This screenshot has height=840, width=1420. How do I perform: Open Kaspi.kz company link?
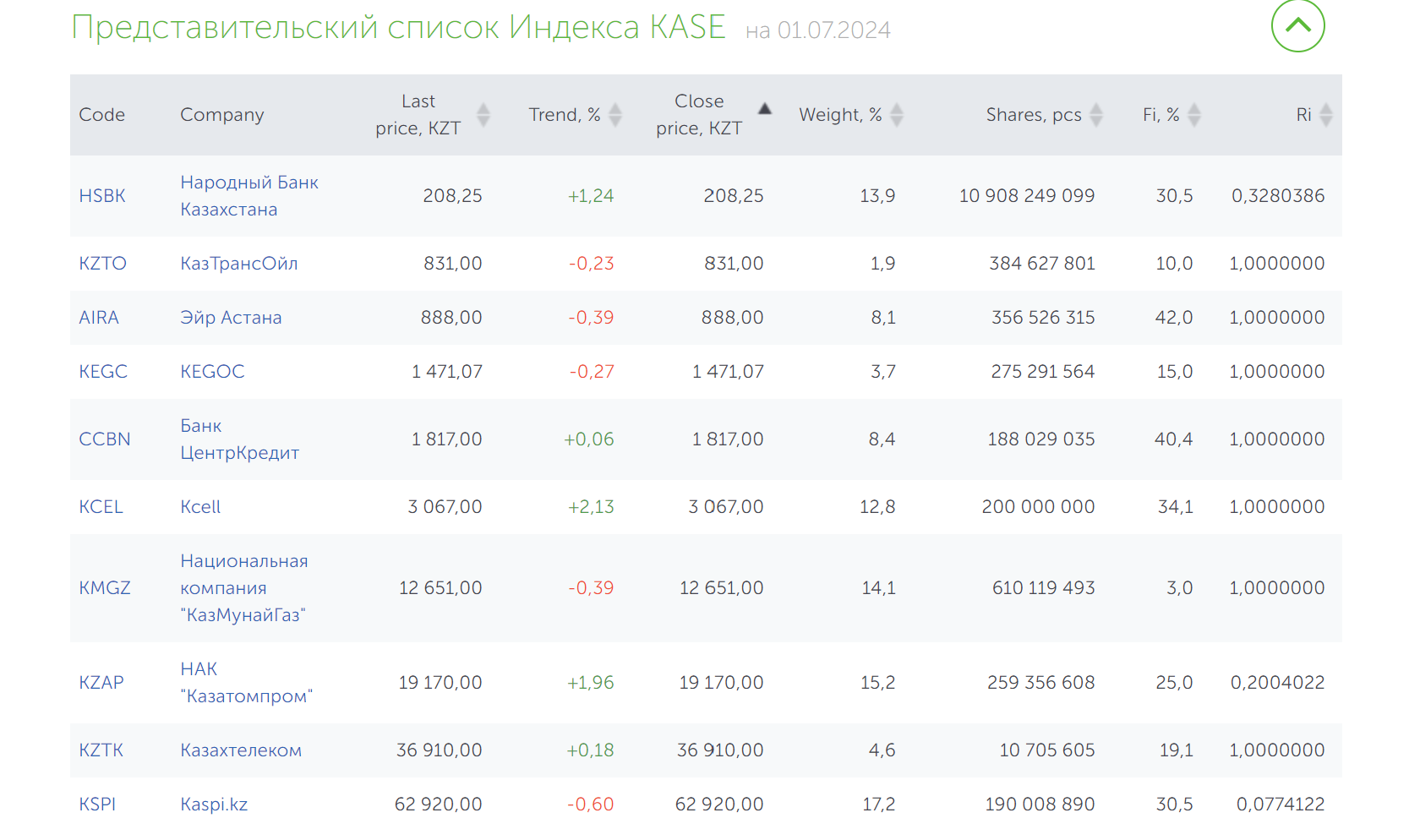214,805
